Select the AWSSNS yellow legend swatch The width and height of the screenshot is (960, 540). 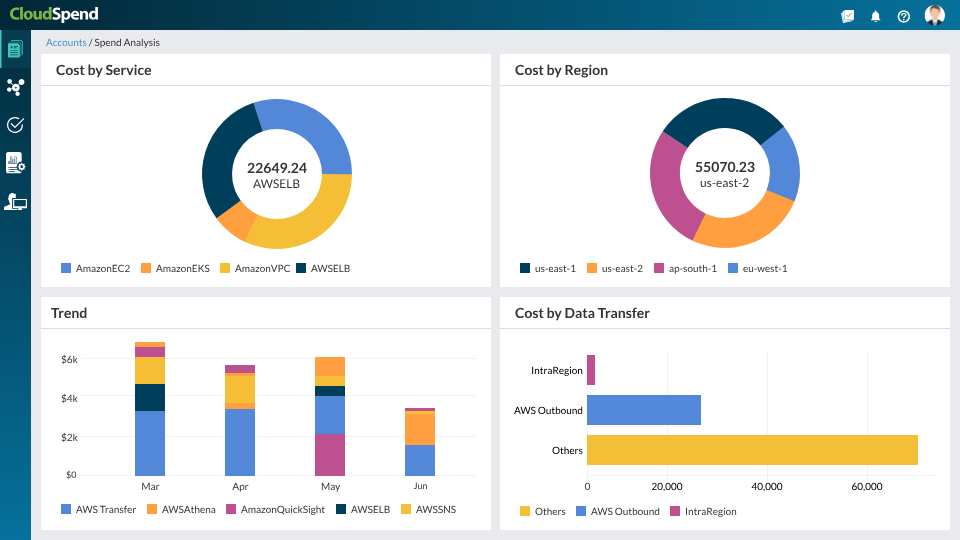406,509
